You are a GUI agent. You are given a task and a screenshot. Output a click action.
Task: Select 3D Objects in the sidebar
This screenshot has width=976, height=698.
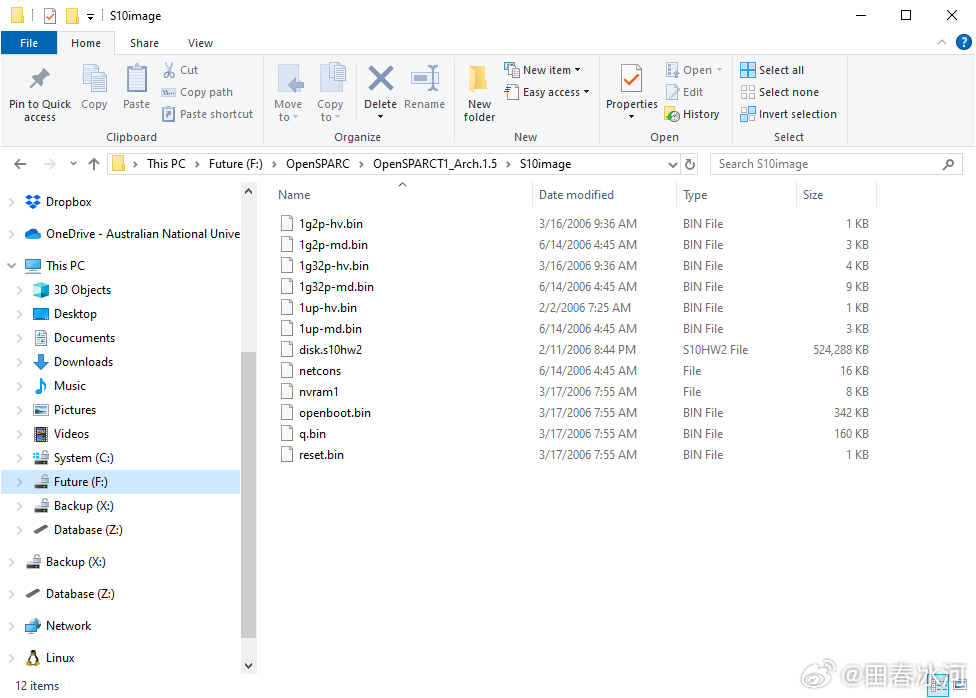point(82,290)
